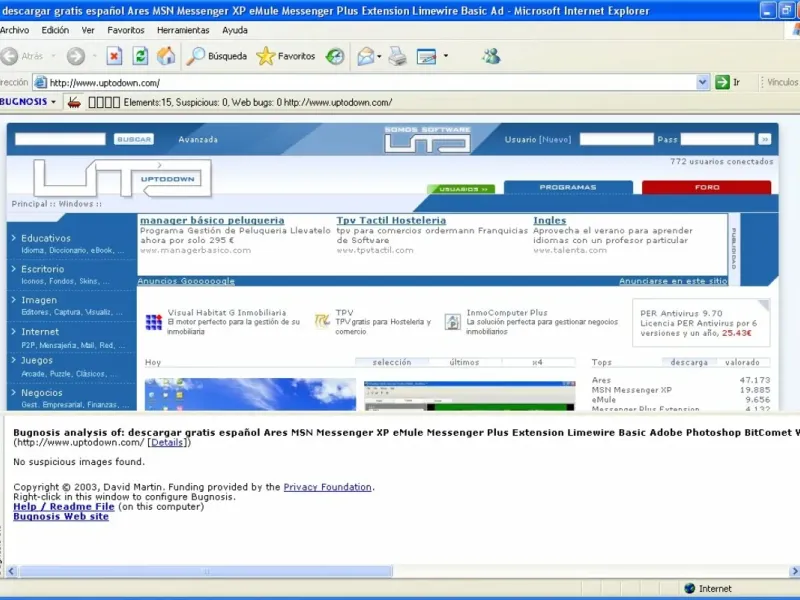Open the Favoritos star panel
This screenshot has width=800, height=600.
tap(286, 56)
